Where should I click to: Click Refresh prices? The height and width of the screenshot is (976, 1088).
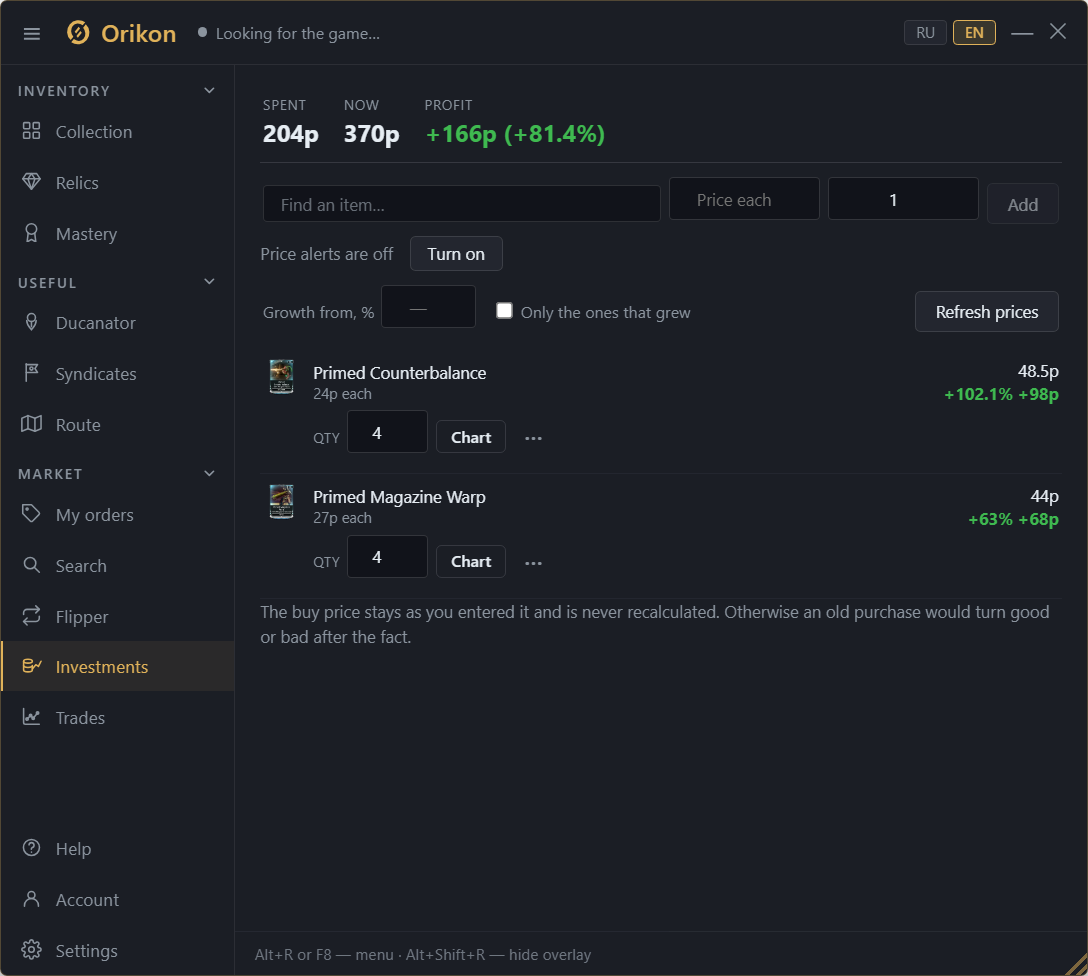click(x=986, y=311)
